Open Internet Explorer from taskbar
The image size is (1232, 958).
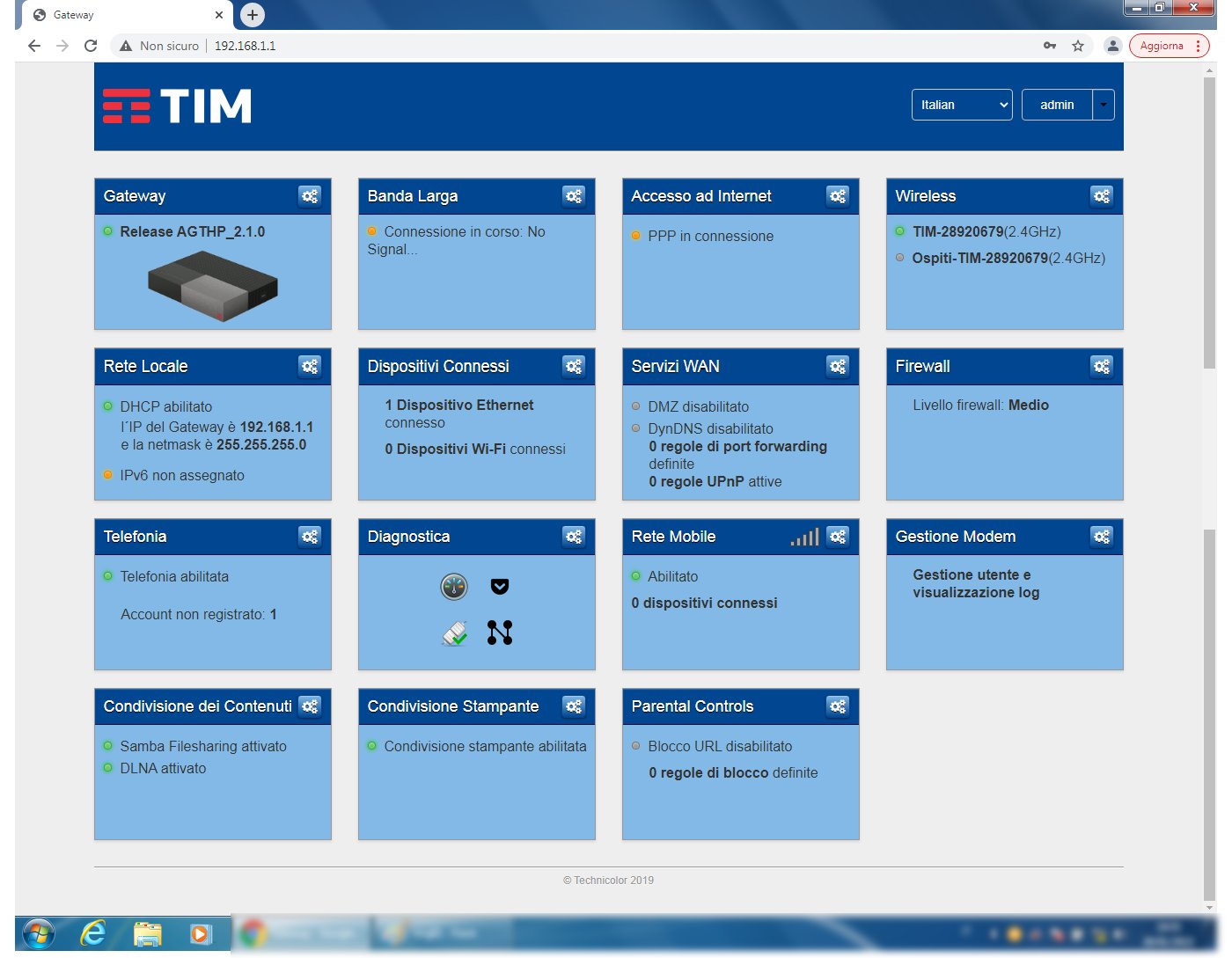[x=92, y=933]
